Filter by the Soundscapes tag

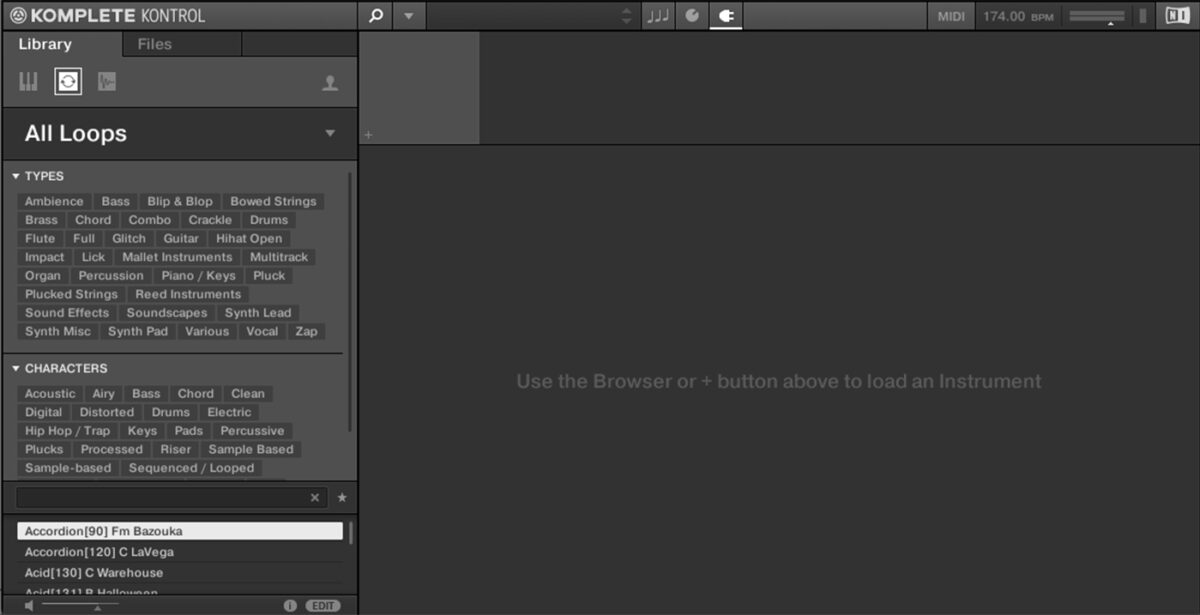pyautogui.click(x=167, y=312)
